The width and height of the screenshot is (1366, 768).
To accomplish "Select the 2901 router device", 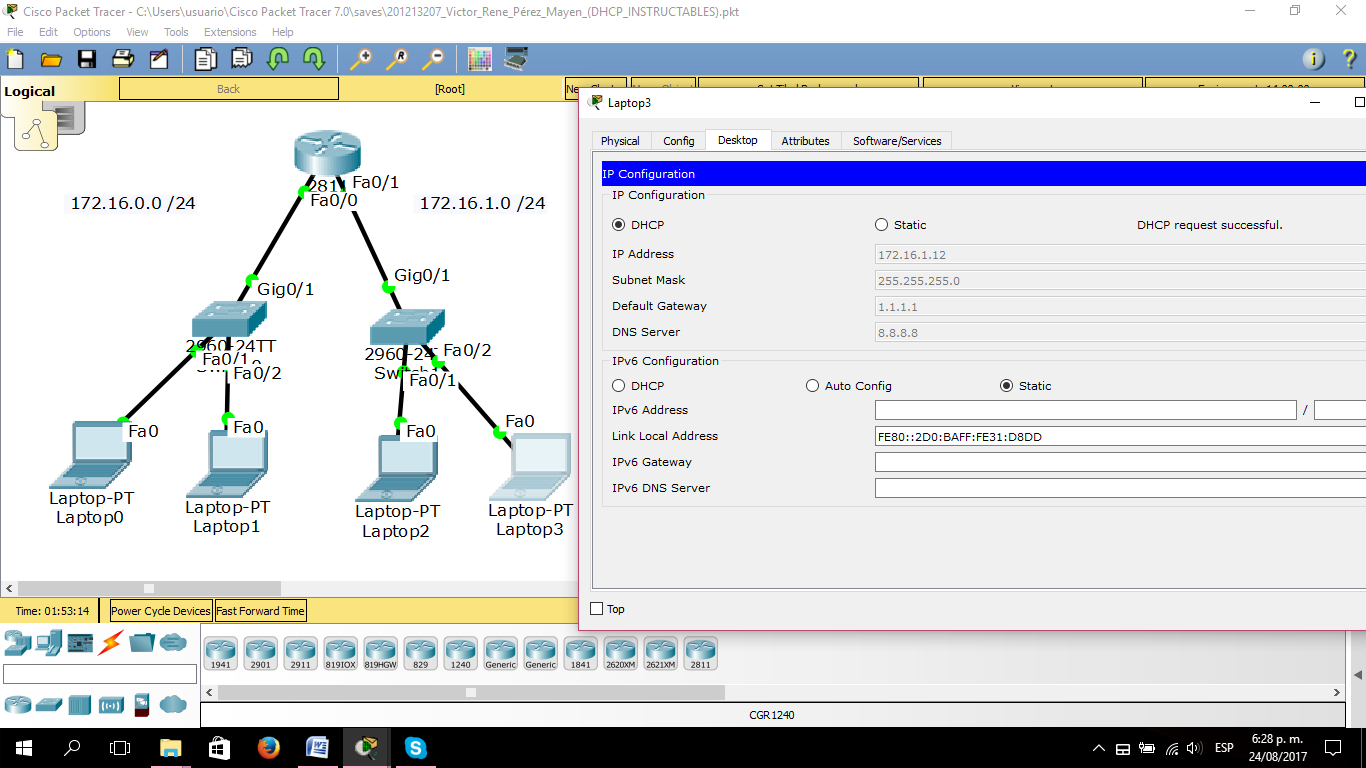I will (260, 652).
